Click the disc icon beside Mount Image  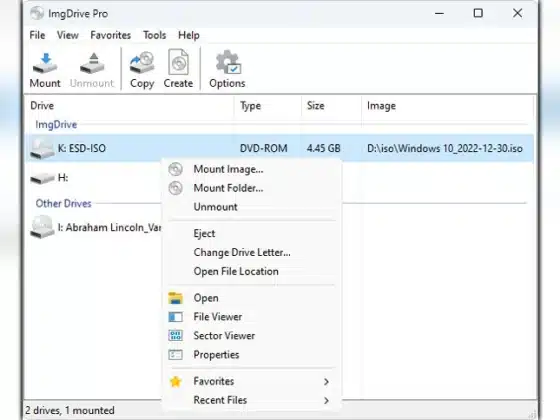pyautogui.click(x=175, y=169)
